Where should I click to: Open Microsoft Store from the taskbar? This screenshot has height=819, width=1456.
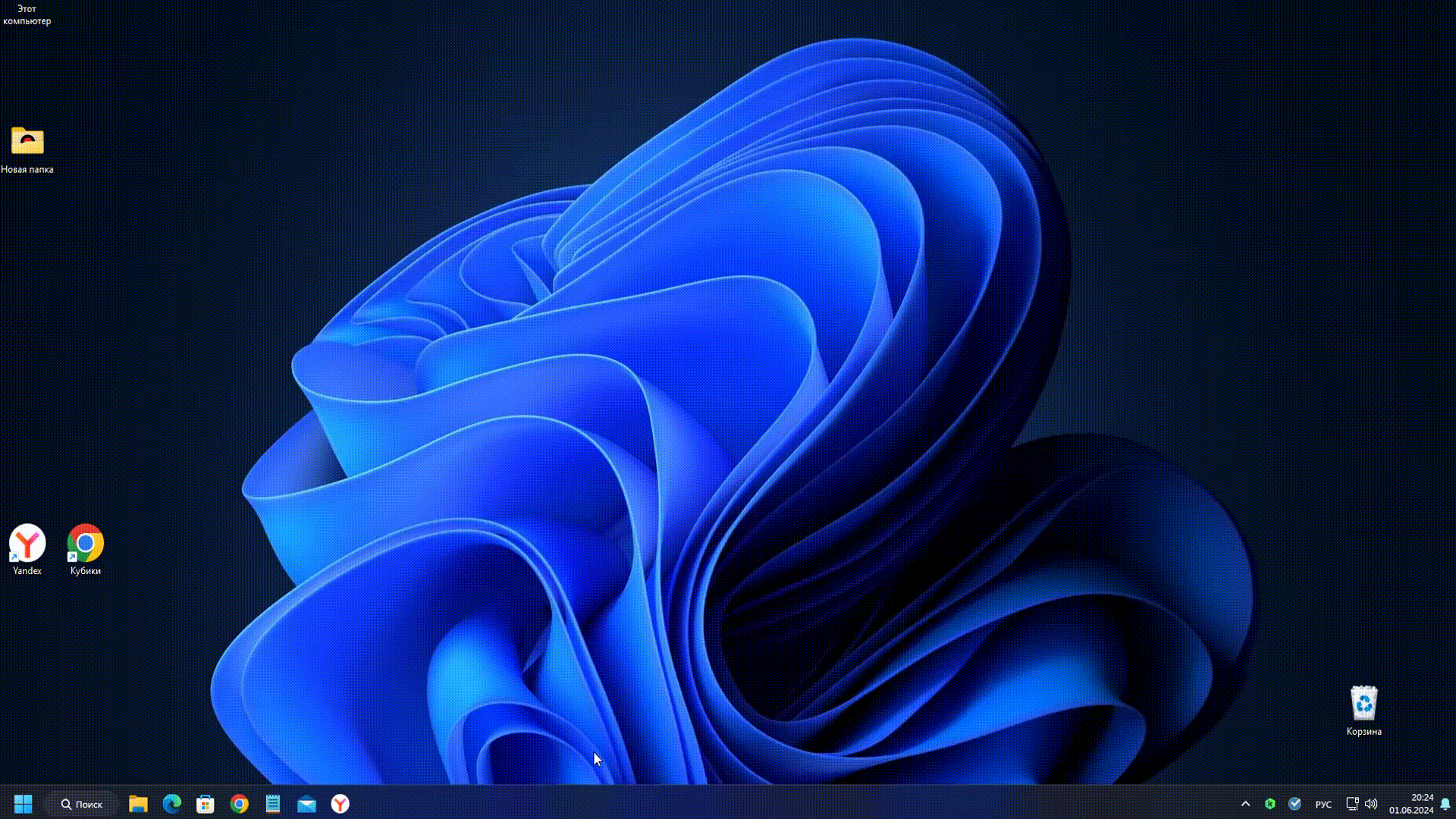click(x=206, y=804)
